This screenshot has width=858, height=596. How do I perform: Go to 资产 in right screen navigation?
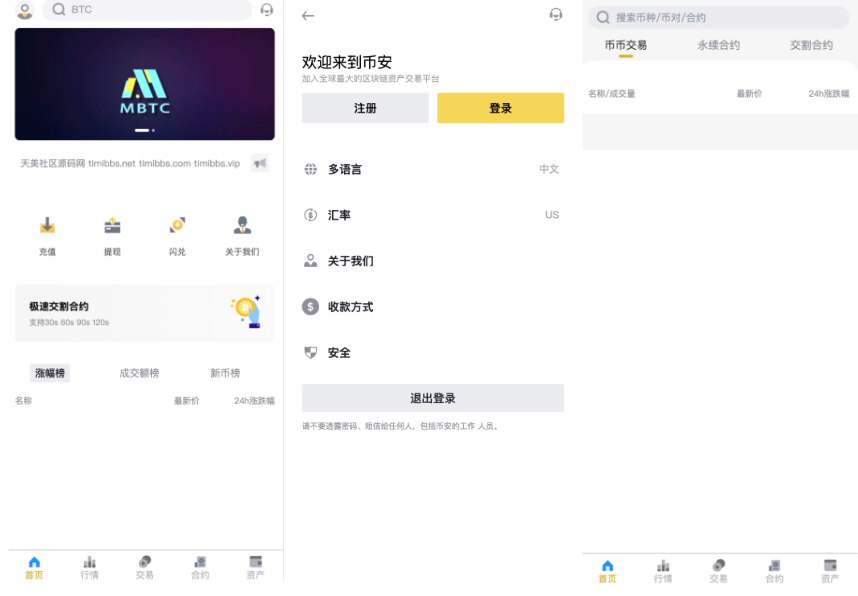[x=830, y=571]
